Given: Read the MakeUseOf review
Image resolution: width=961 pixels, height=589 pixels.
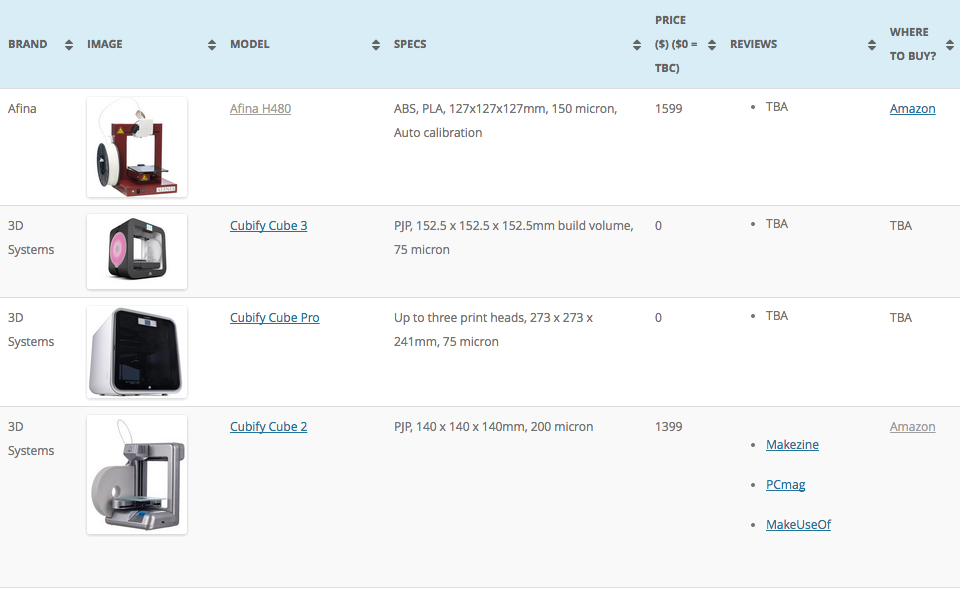Looking at the screenshot, I should pyautogui.click(x=799, y=524).
